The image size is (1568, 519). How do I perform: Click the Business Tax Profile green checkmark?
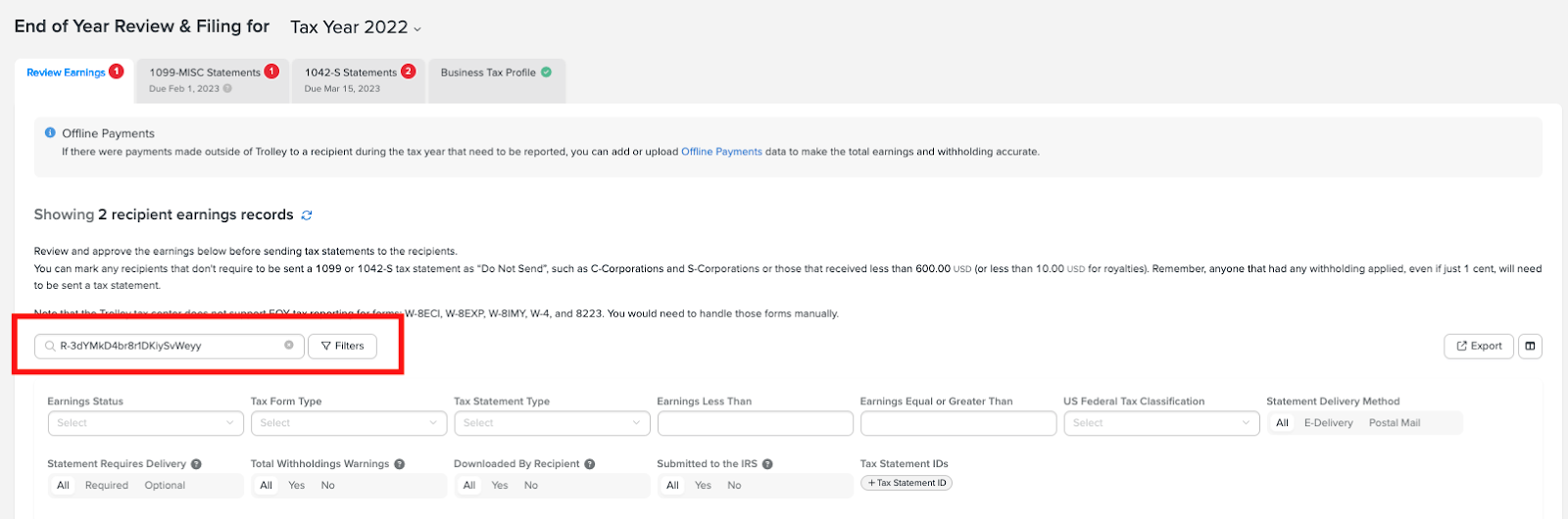pyautogui.click(x=546, y=71)
